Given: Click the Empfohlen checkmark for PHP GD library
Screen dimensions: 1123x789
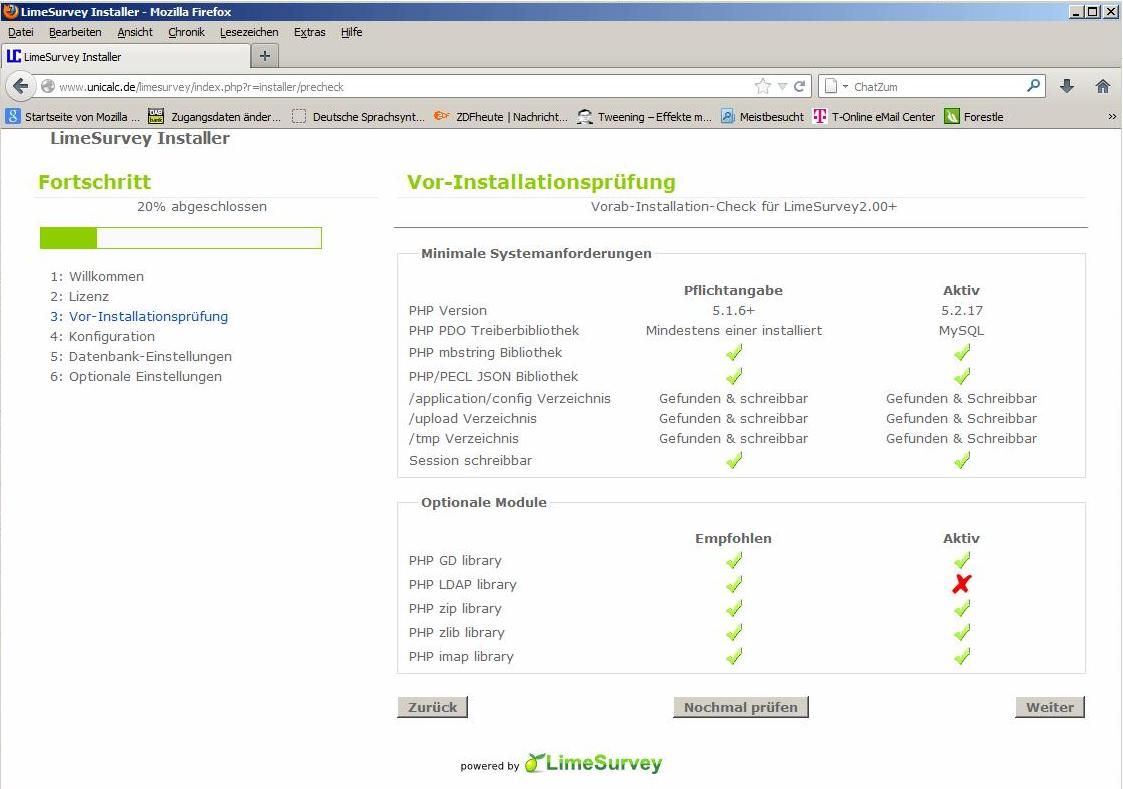Looking at the screenshot, I should (x=733, y=560).
